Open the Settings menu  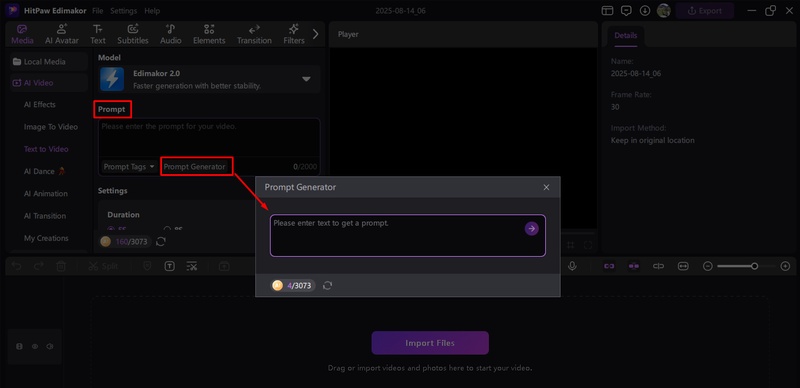(123, 11)
